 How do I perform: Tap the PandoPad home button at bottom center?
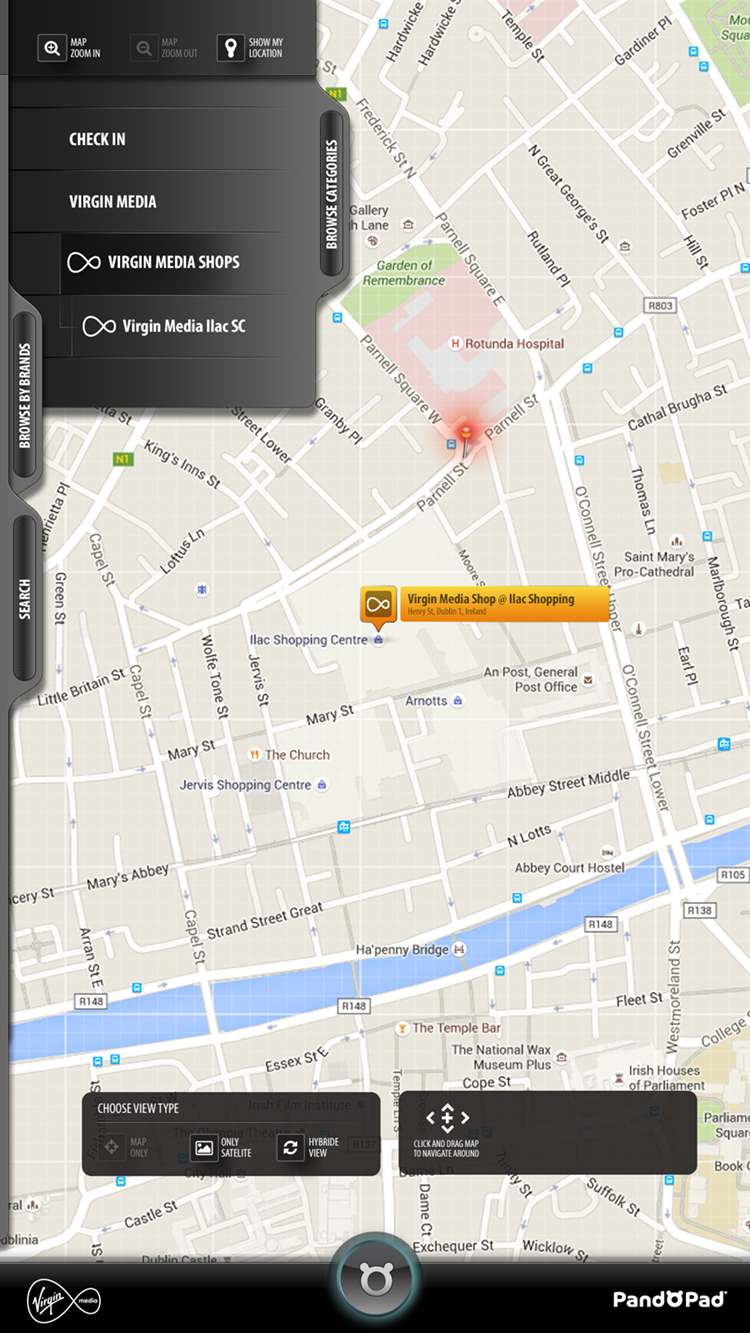click(x=375, y=1279)
